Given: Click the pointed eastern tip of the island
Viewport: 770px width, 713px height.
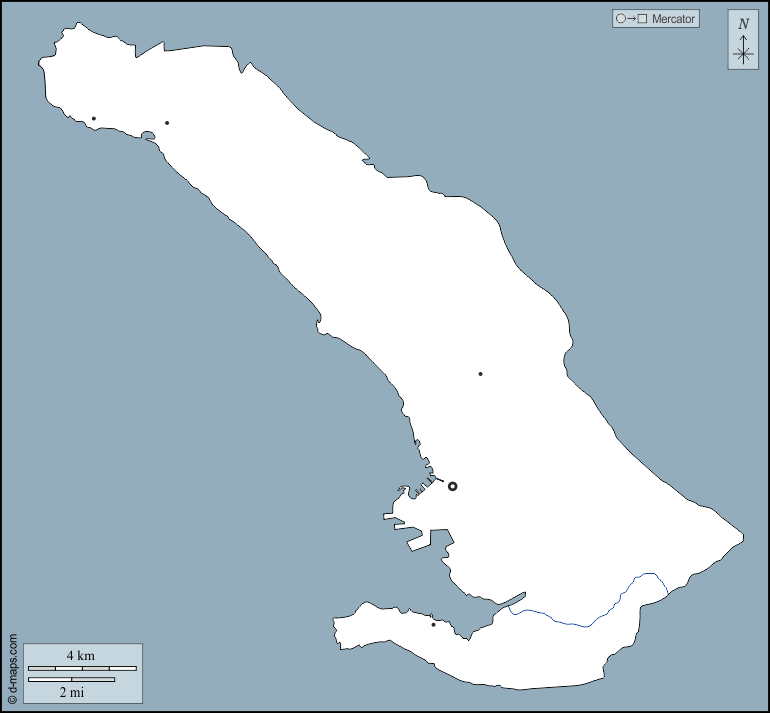Looking at the screenshot, I should coord(743,537).
